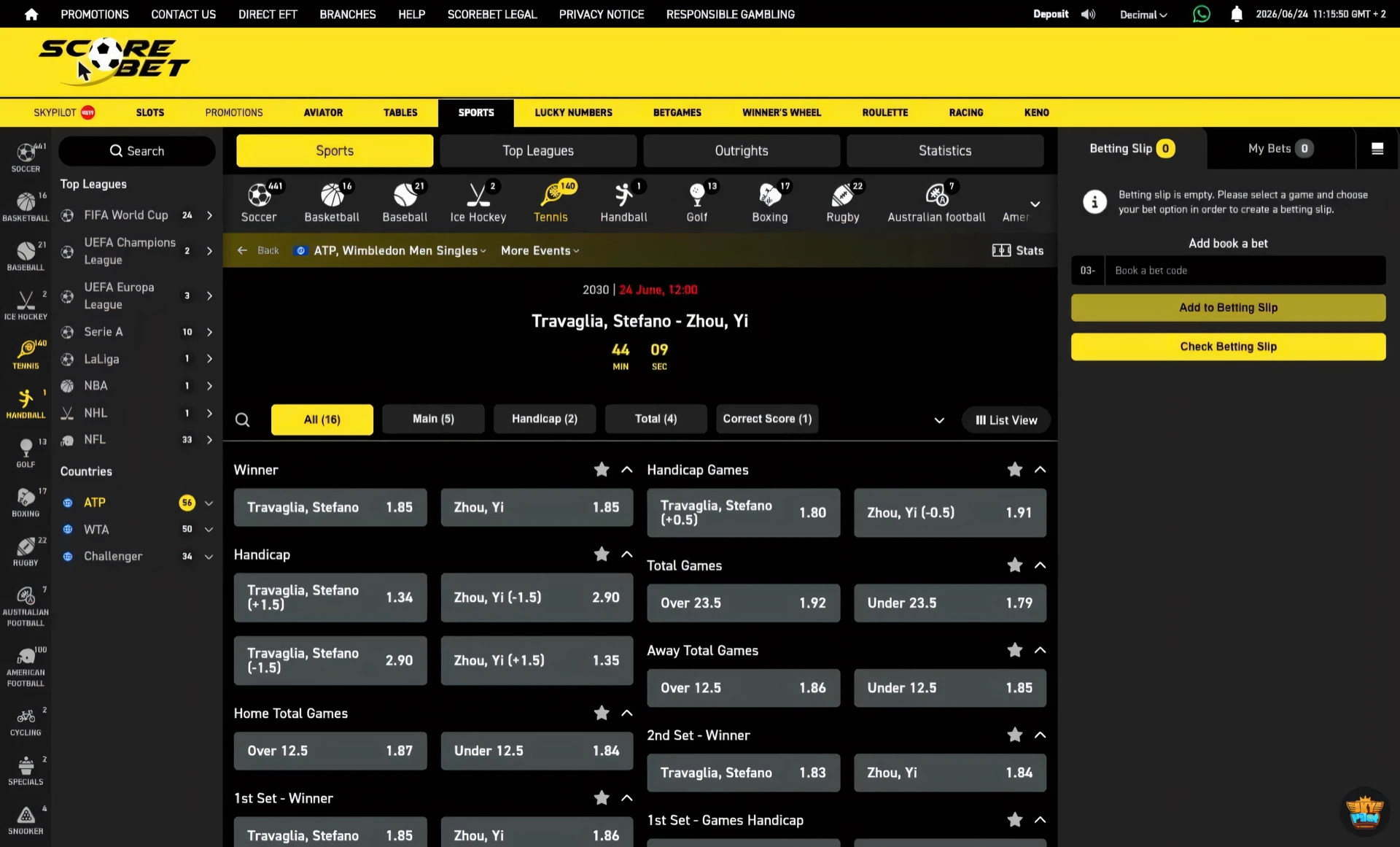This screenshot has height=847, width=1400.
Task: Expand the sports carousel chevron
Action: (1035, 204)
